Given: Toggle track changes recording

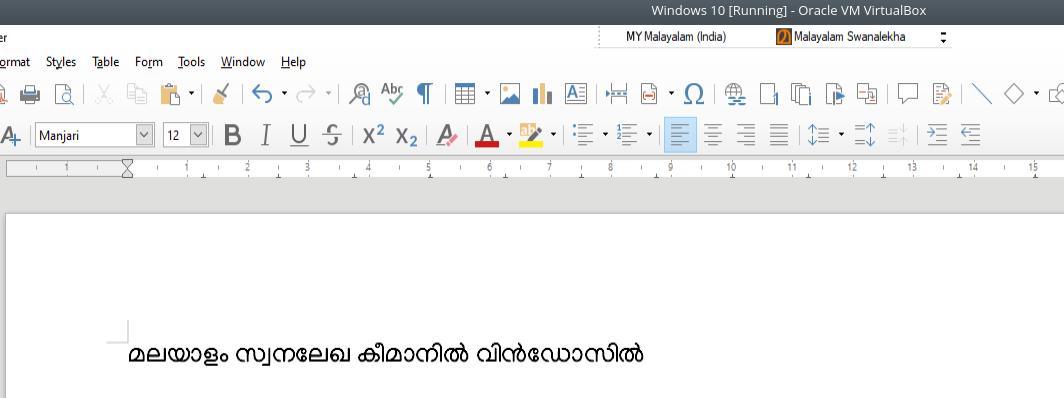Looking at the screenshot, I should tap(942, 94).
